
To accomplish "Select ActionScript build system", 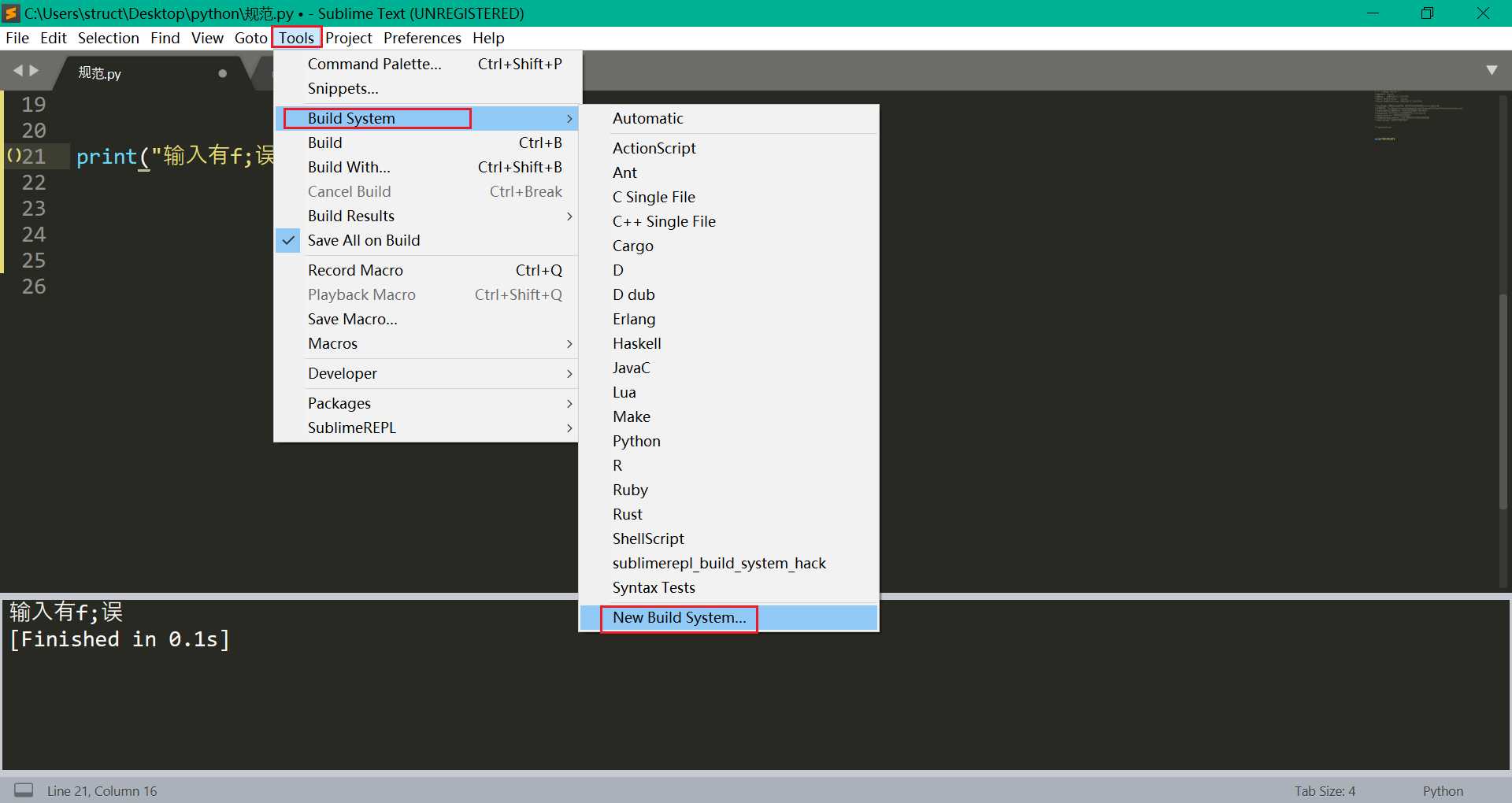I will pyautogui.click(x=728, y=148).
